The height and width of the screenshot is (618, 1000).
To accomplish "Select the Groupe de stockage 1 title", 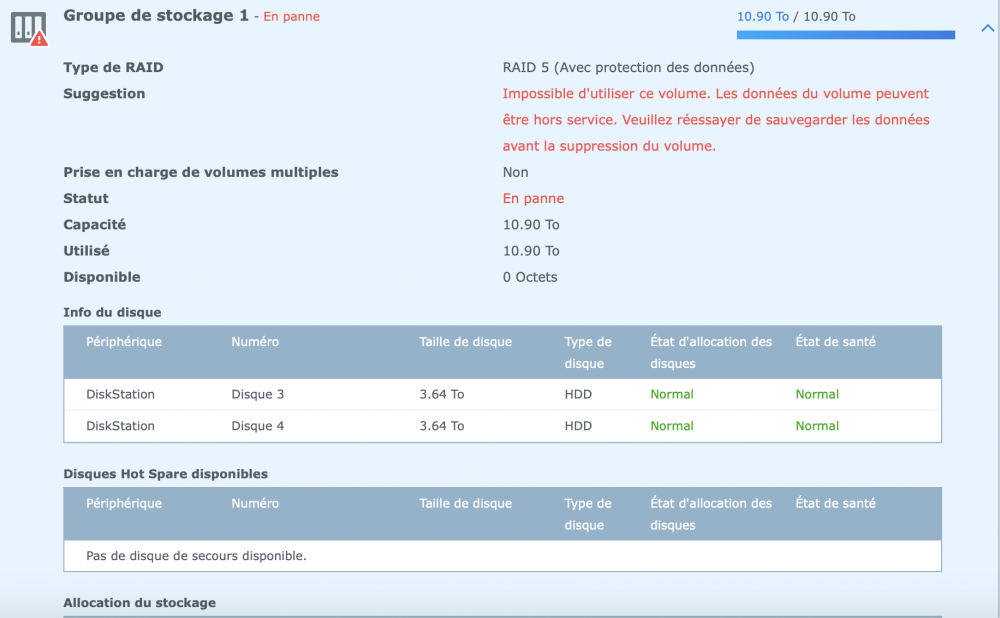I will (x=155, y=16).
